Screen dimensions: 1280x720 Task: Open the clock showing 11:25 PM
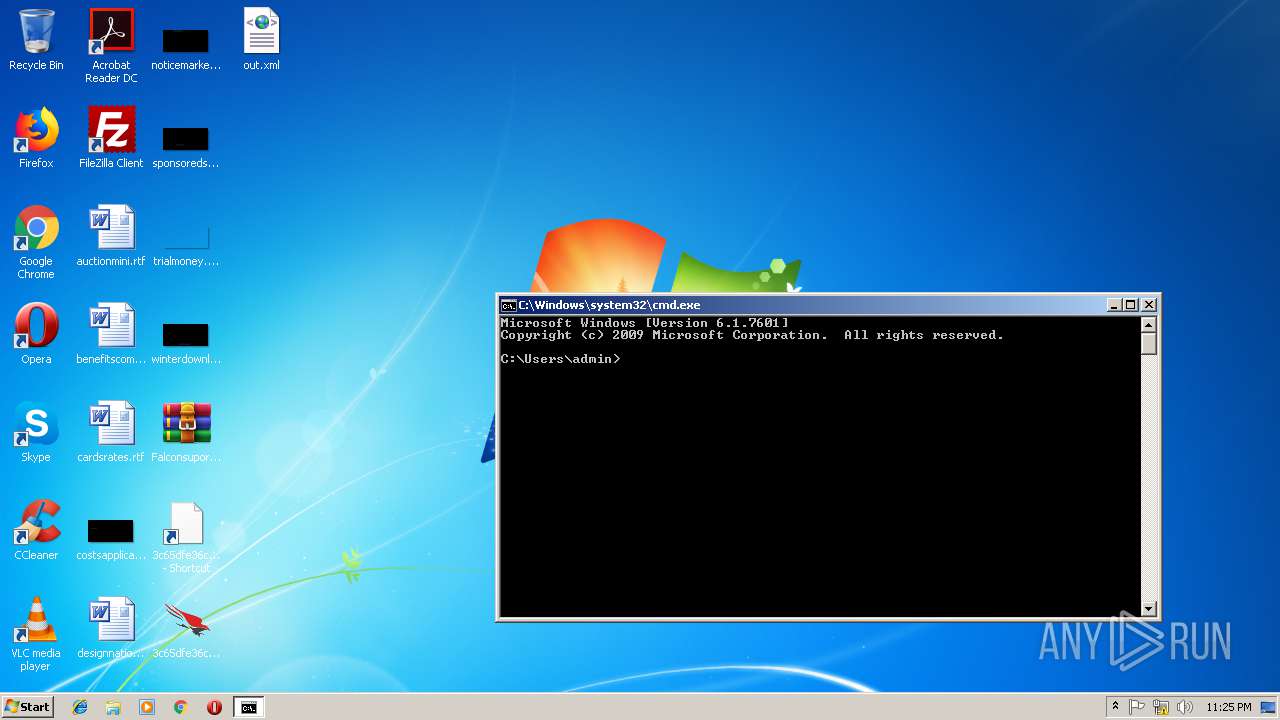(1228, 707)
